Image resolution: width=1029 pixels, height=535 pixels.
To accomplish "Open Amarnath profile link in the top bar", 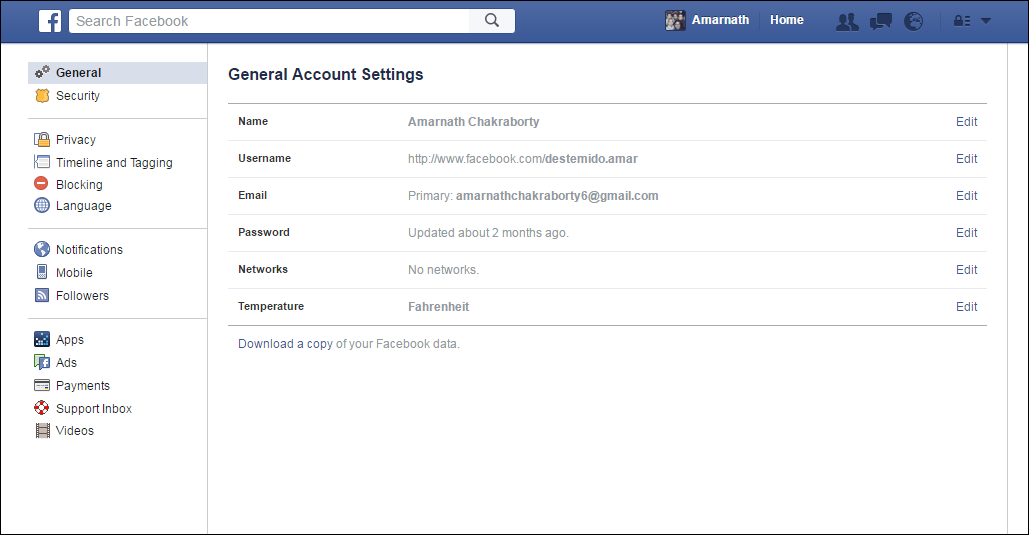I will [x=720, y=20].
